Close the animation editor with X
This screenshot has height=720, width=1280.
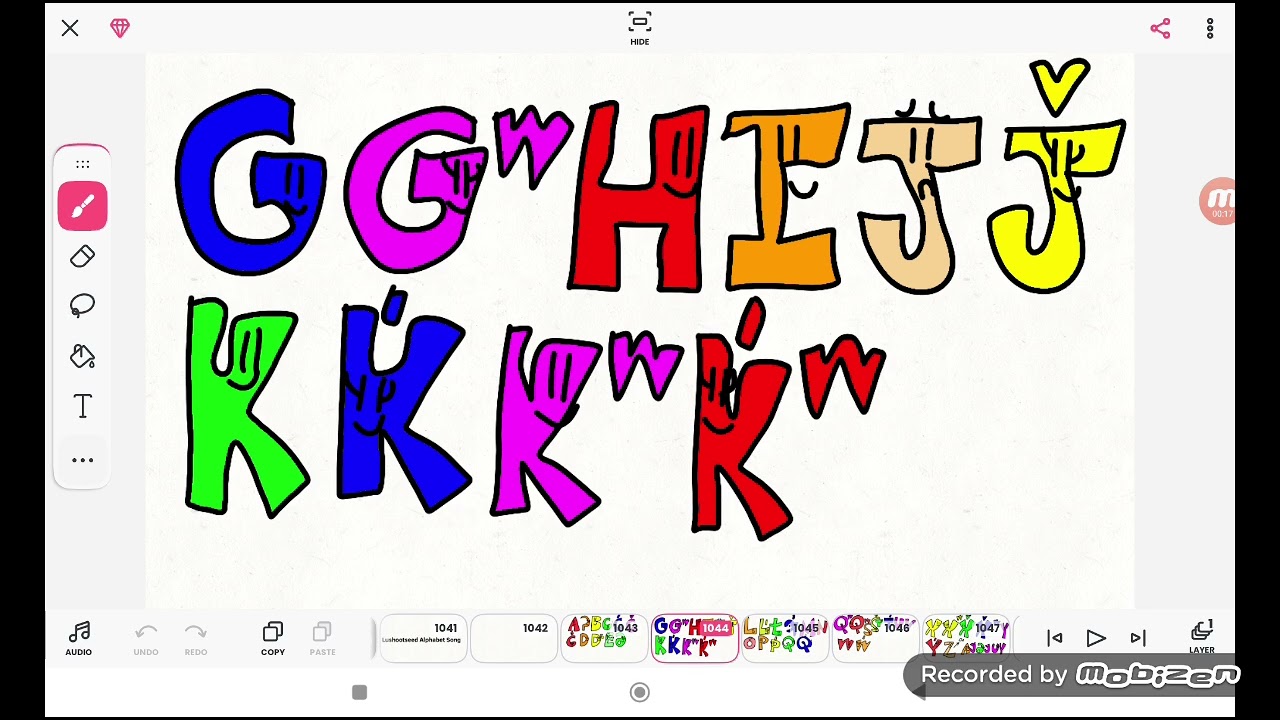(70, 28)
